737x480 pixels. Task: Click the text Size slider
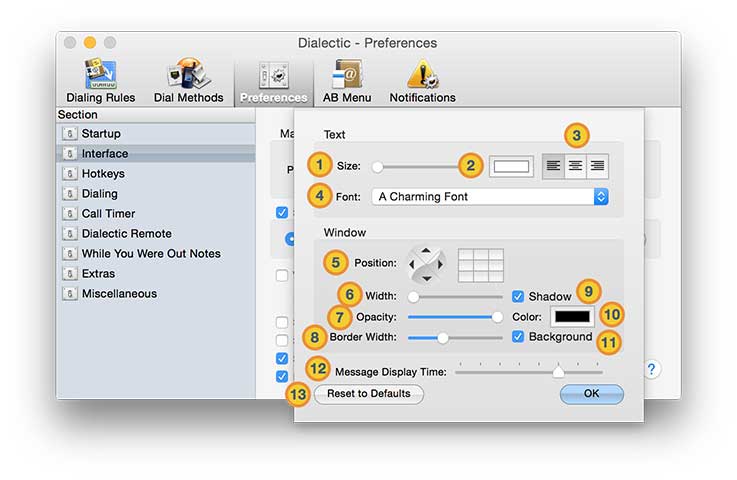[x=416, y=167]
